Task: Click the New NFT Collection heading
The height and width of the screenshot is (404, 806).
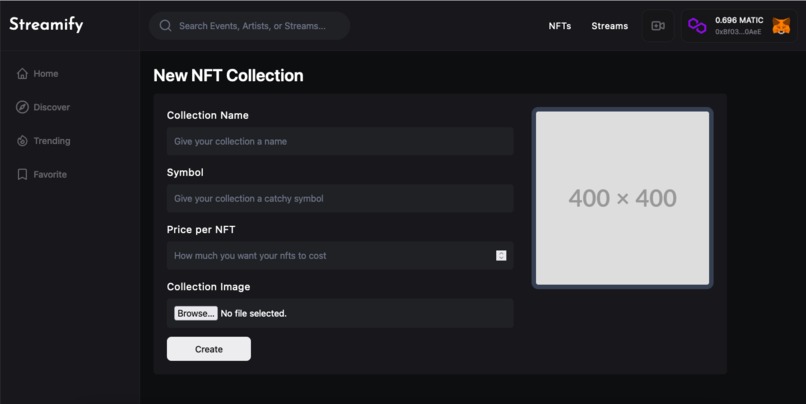Action: [228, 76]
